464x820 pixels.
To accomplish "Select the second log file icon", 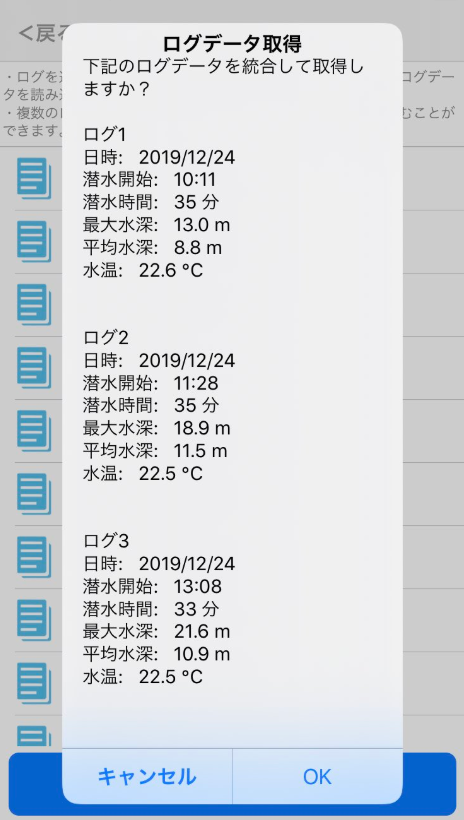I will coord(34,241).
